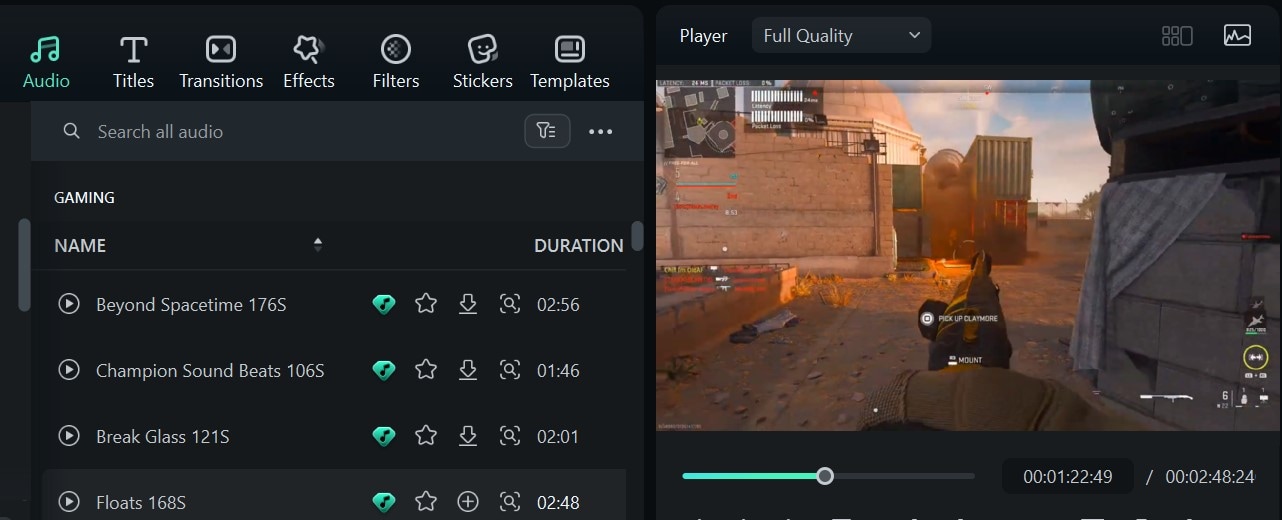The image size is (1282, 520).
Task: Click the current timecode 00:01:22:49
Action: click(1068, 477)
